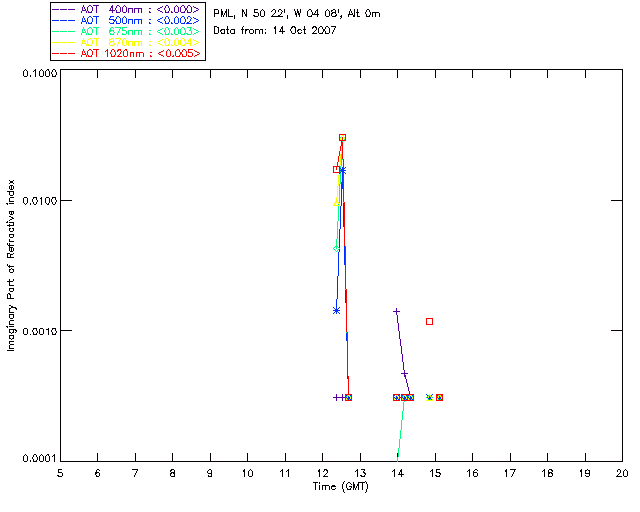The width and height of the screenshot is (640, 512).
Task: Click the x-axis tick label 5
Action: coord(60,473)
